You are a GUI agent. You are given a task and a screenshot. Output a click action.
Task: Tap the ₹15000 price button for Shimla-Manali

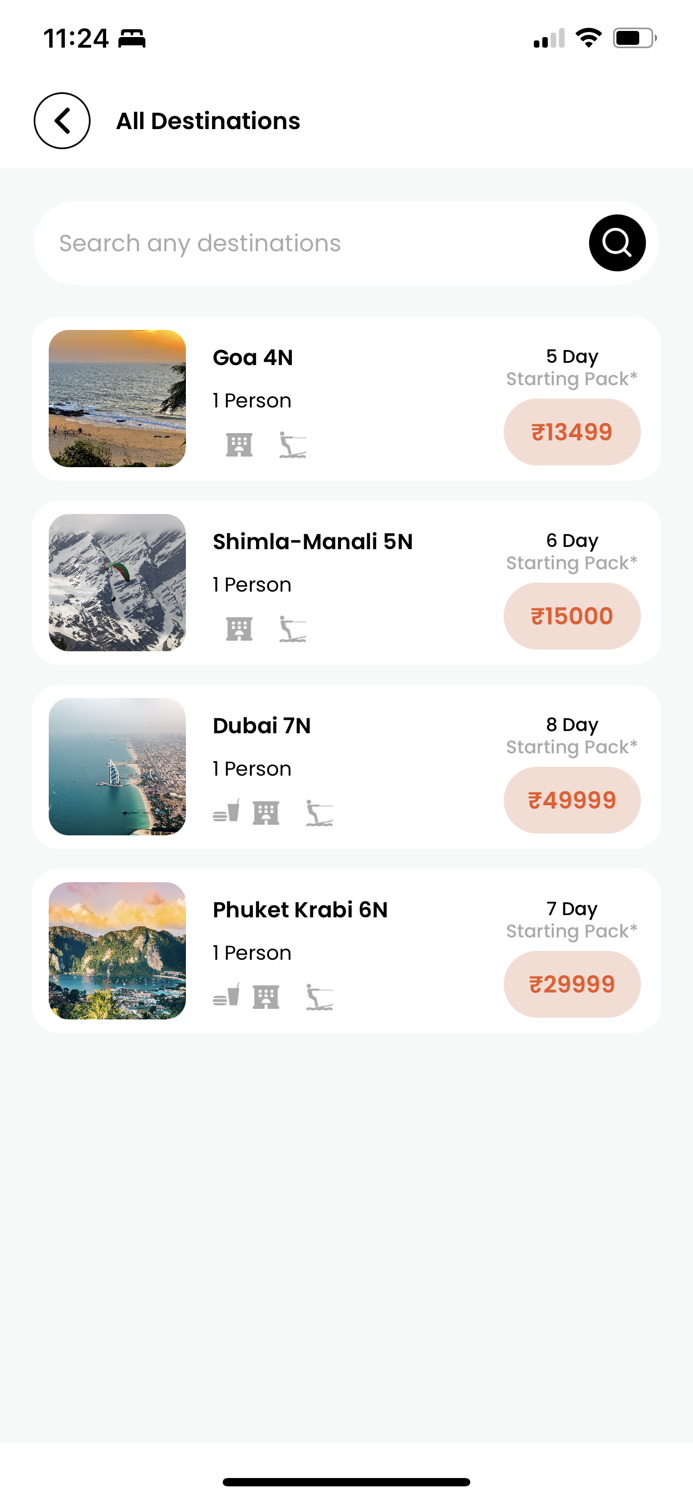(x=571, y=616)
